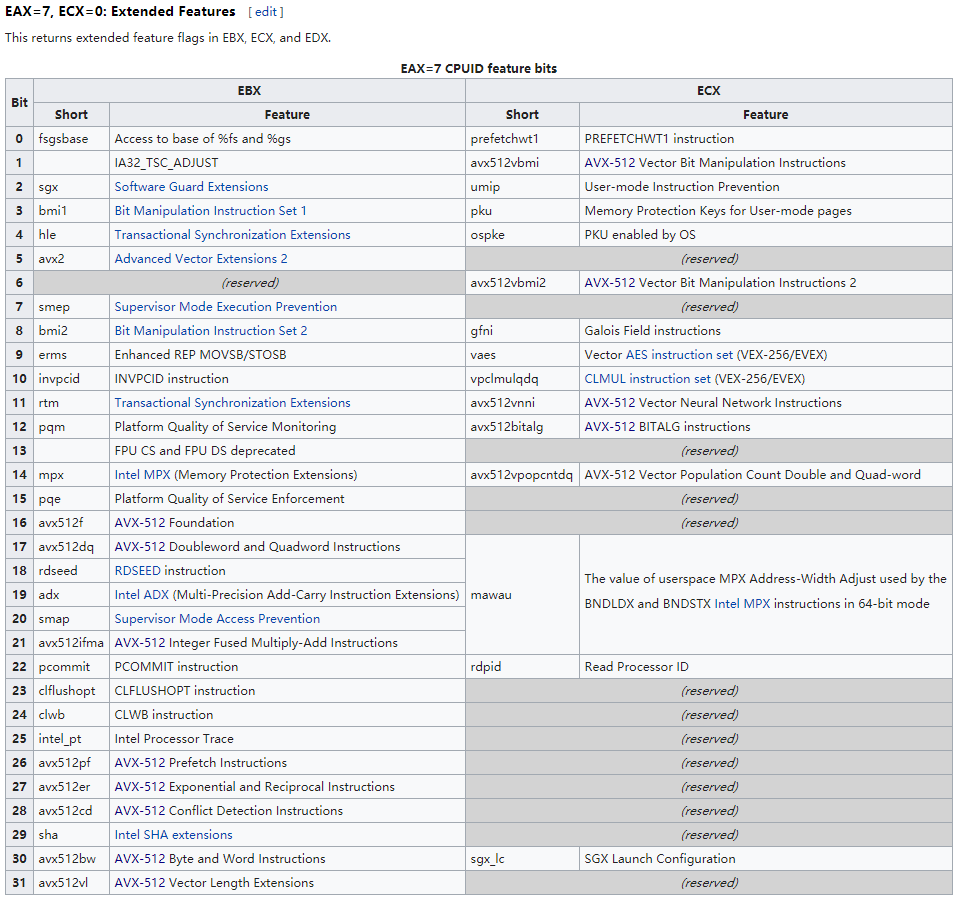Select 'User-mode Instruction Prevention' text

[x=682, y=187]
